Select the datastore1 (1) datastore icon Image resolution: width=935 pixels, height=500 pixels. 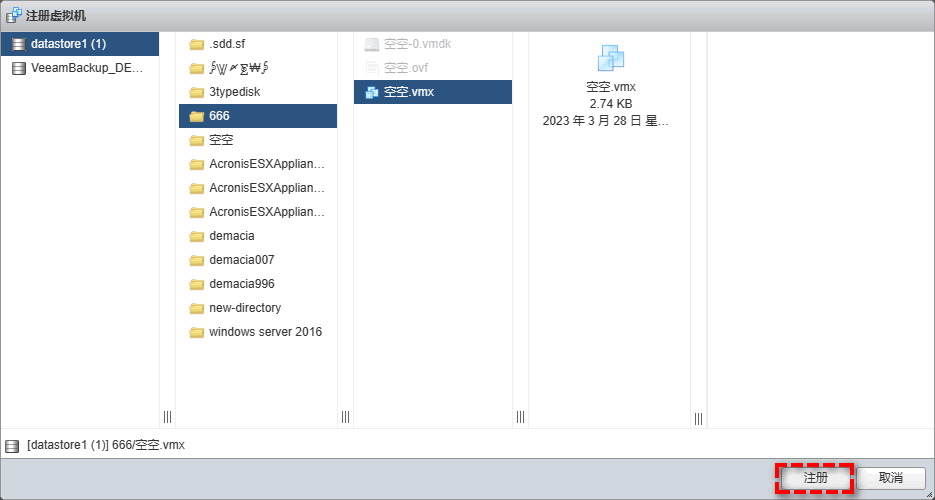point(18,44)
